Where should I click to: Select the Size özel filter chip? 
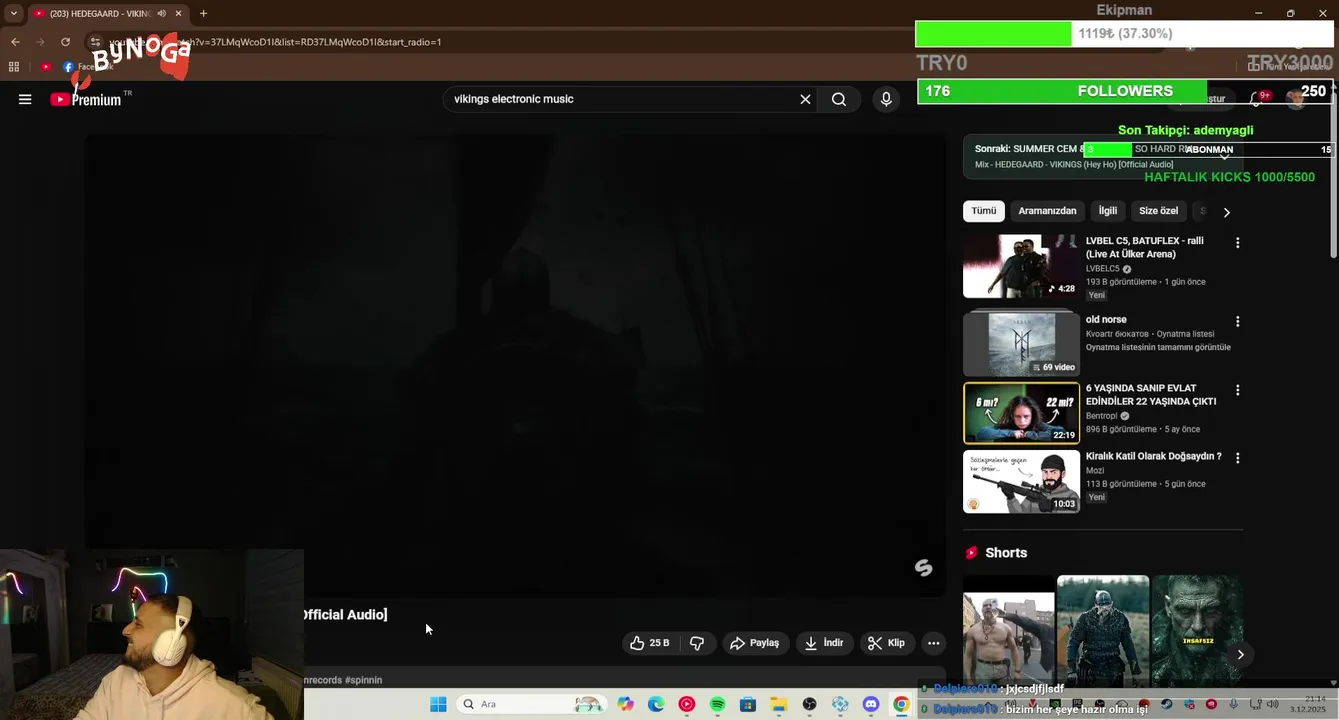1158,211
